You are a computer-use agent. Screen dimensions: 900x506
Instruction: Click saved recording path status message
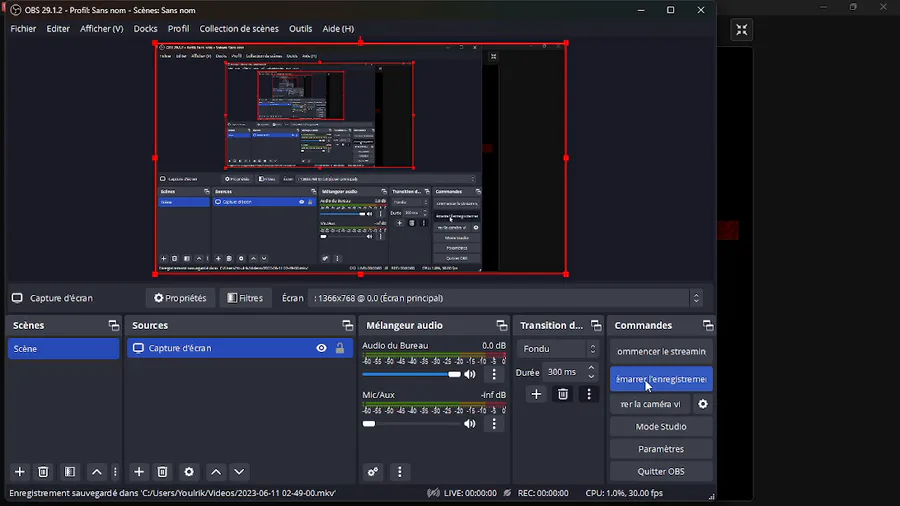tap(172, 493)
